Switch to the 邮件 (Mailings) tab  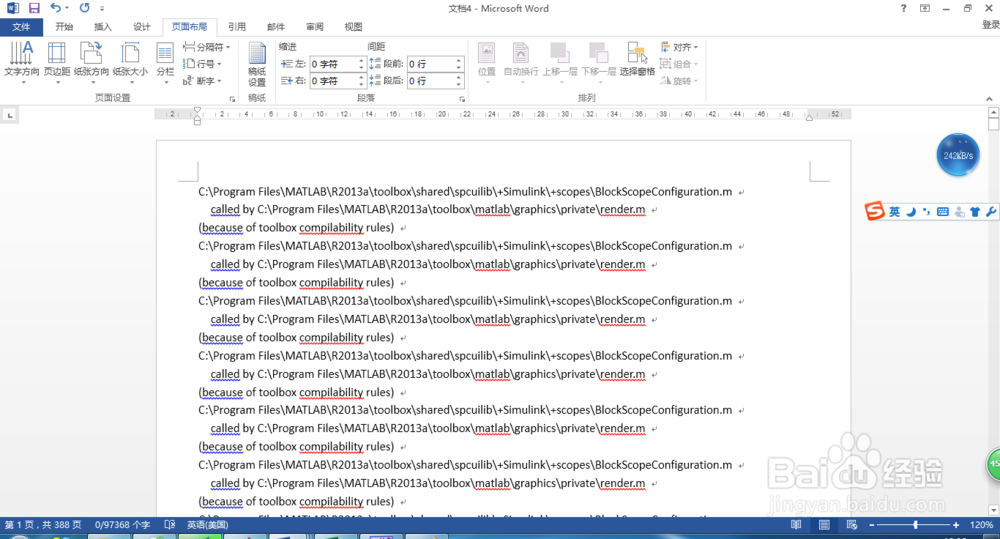point(276,27)
